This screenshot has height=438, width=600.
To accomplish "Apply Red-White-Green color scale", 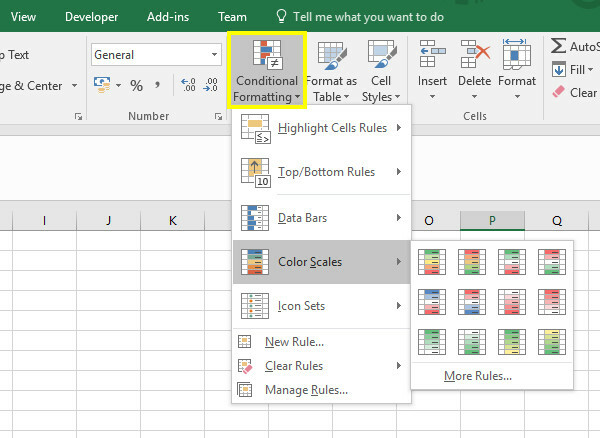I will [x=552, y=262].
